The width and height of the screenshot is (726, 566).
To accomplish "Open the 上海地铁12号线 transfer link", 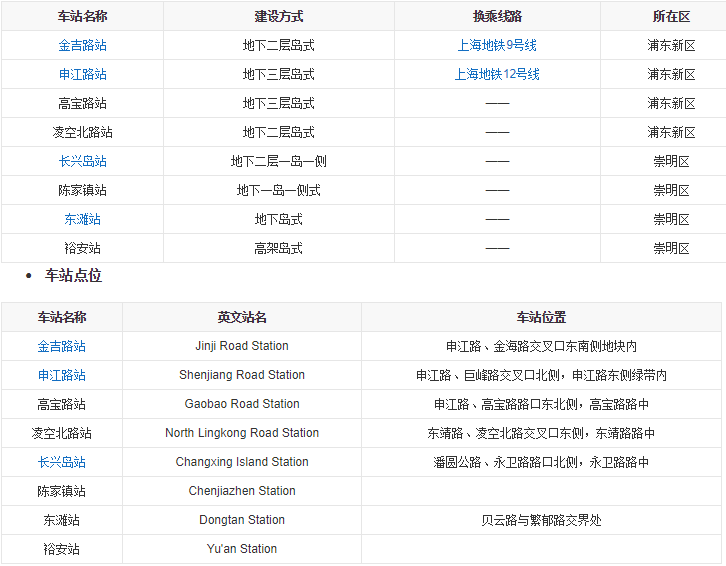I will [x=497, y=74].
